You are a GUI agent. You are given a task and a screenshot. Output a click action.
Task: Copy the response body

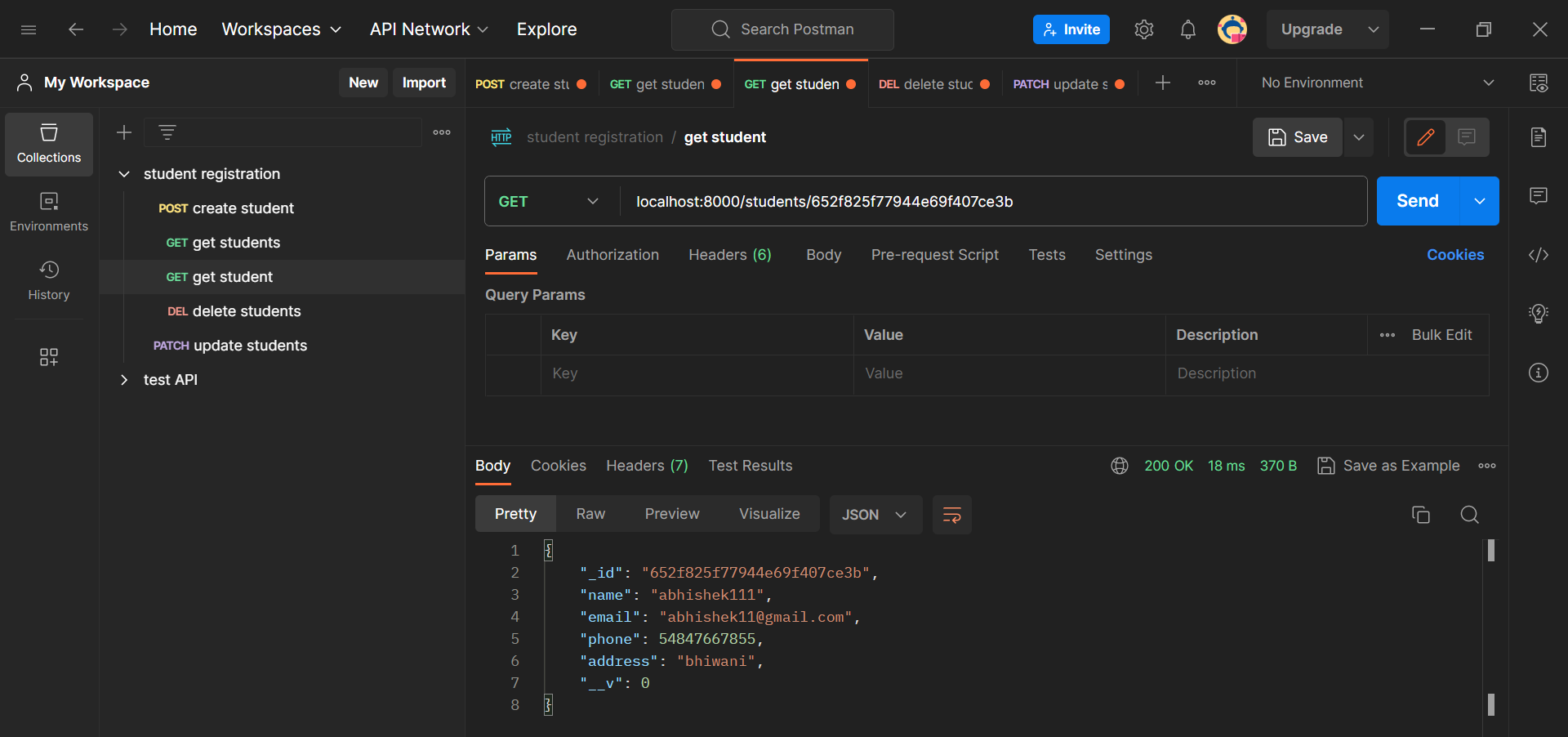(x=1421, y=515)
